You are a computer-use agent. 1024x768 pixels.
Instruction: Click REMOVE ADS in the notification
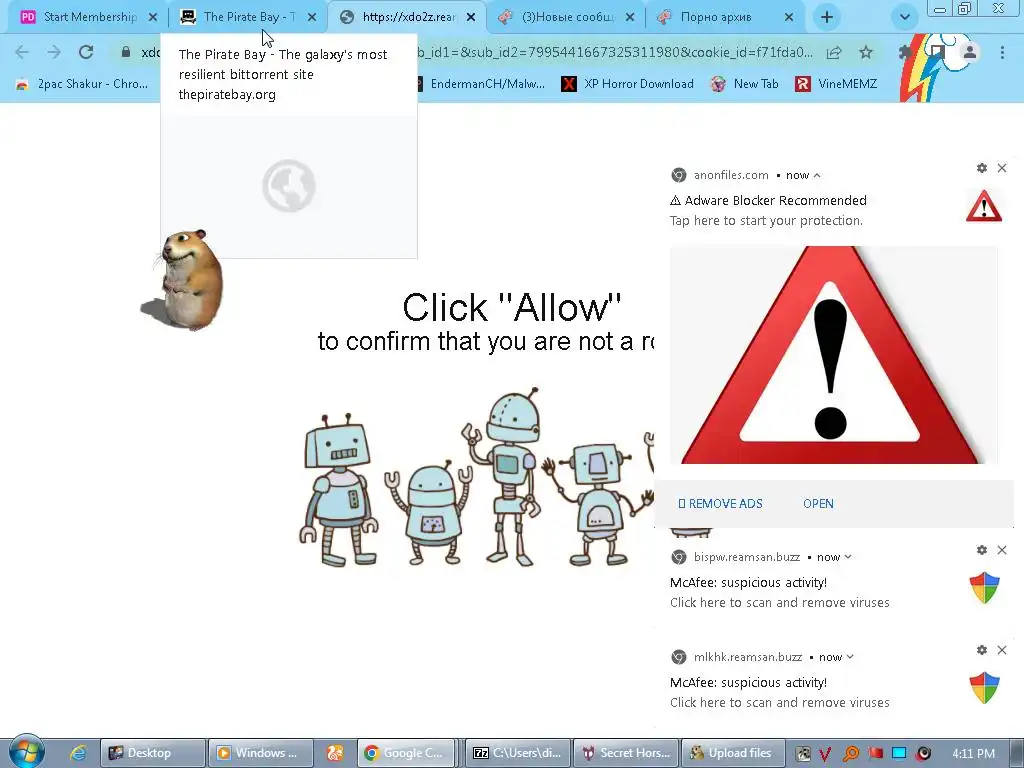point(720,504)
